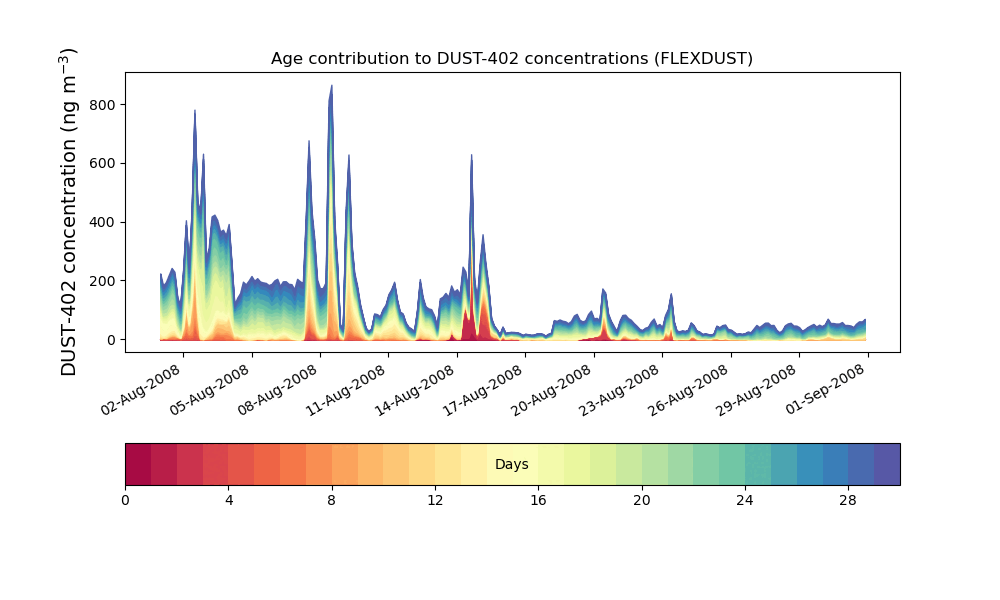Click the colorbar tick label 28
The image size is (1000, 600).
pyautogui.click(x=848, y=500)
